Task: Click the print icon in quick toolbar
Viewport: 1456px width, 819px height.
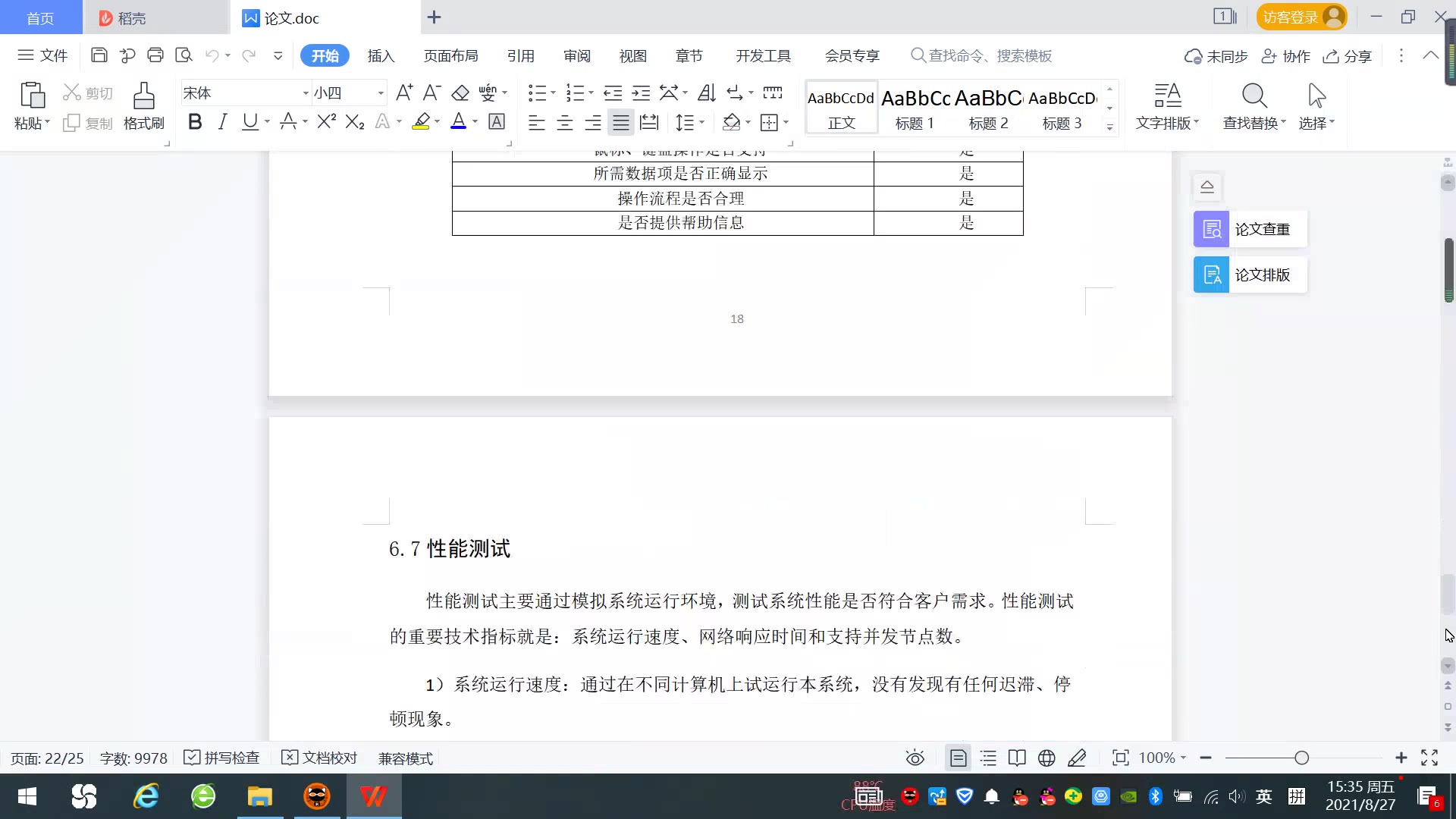Action: (155, 55)
